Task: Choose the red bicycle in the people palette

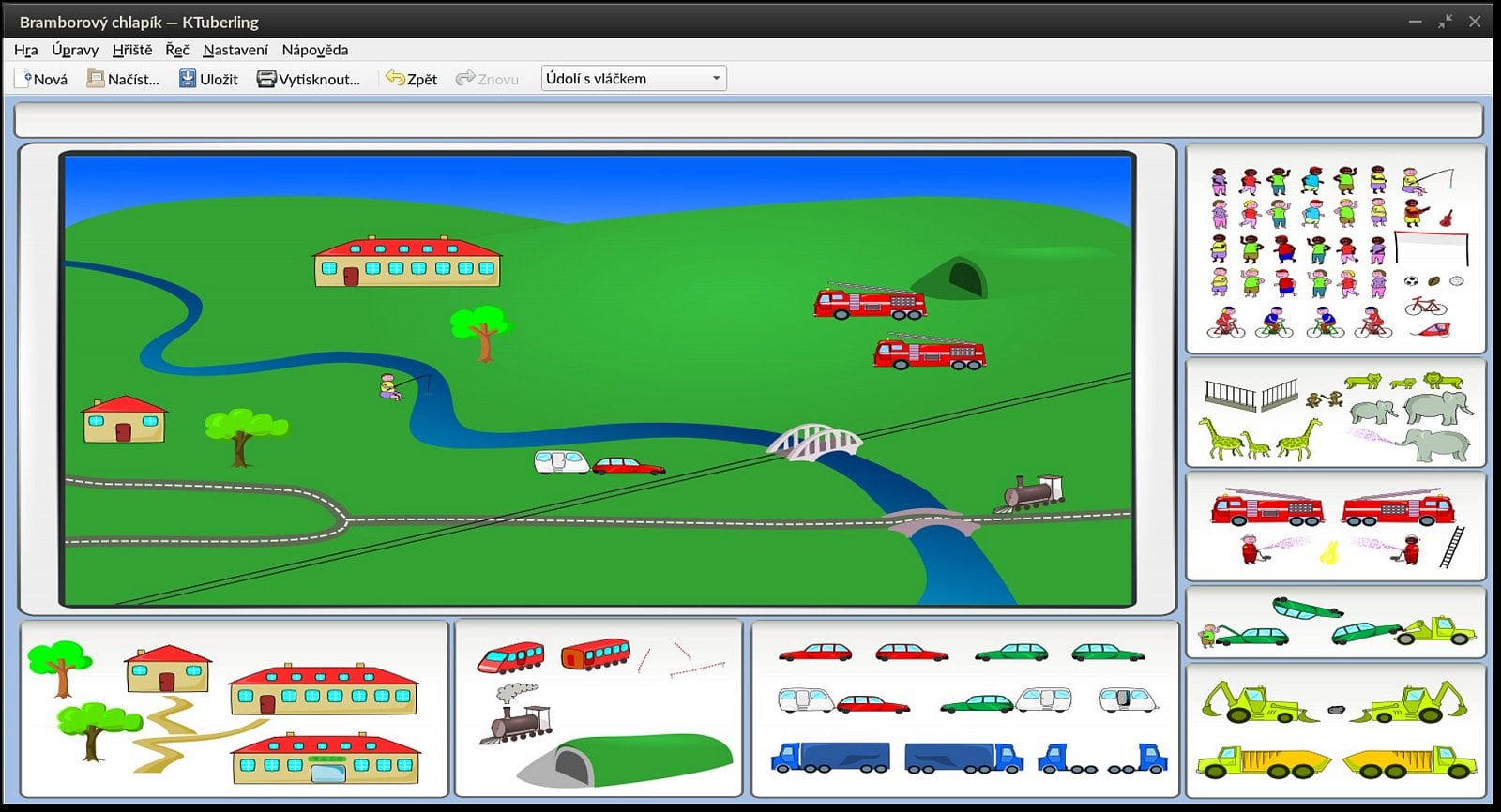Action: coord(1425,305)
